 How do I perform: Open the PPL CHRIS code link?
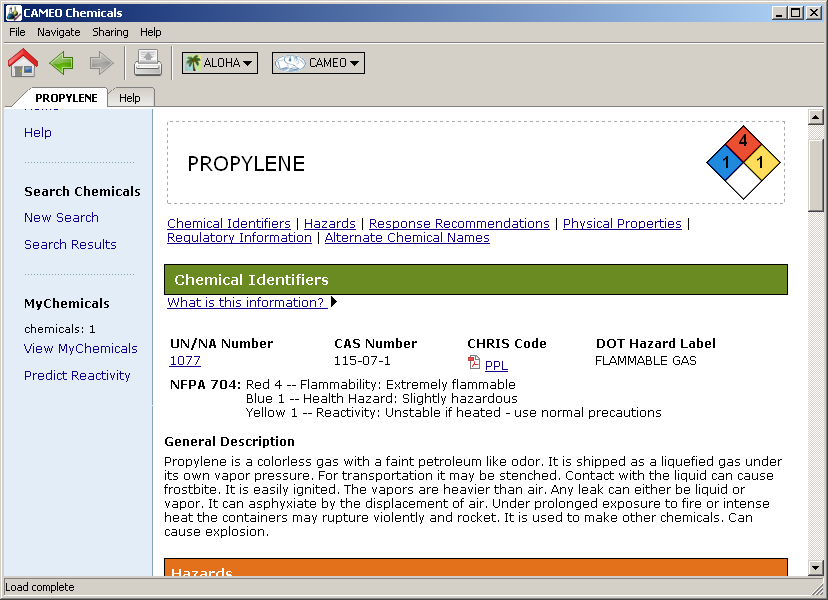point(496,365)
